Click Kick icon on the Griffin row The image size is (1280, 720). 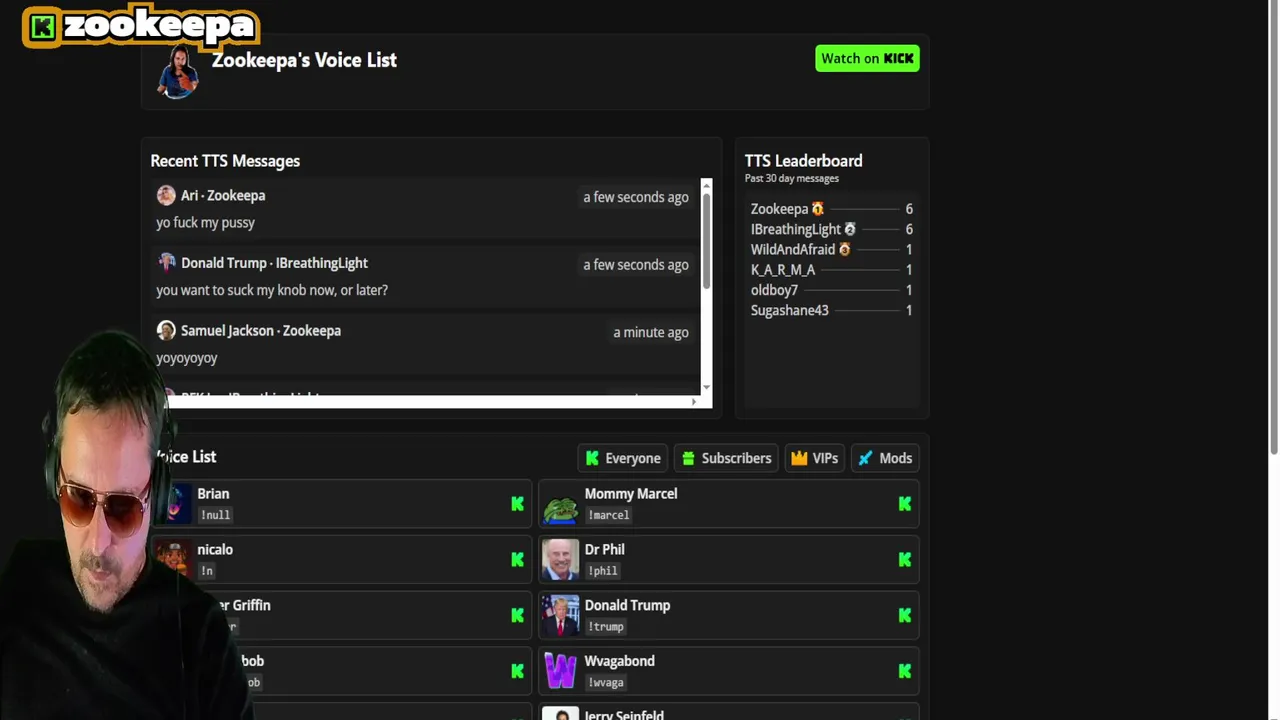pyautogui.click(x=517, y=616)
